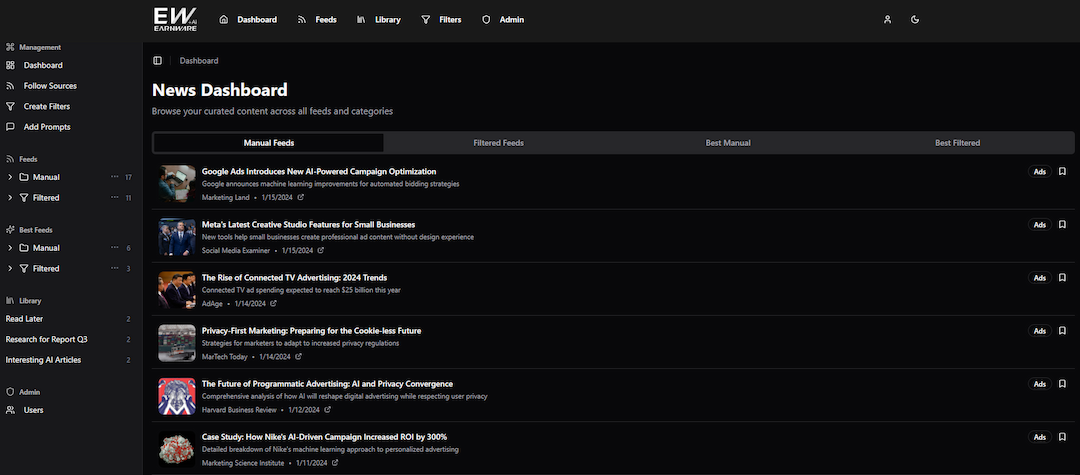Switch to the Best Manual tab
This screenshot has height=475, width=1080.
pyautogui.click(x=728, y=143)
